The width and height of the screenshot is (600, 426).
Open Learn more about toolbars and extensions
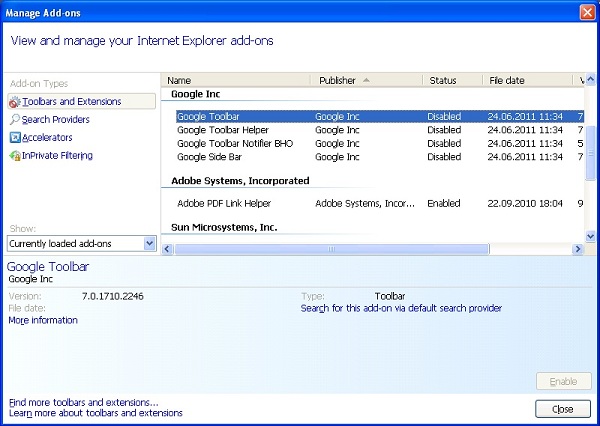click(95, 413)
